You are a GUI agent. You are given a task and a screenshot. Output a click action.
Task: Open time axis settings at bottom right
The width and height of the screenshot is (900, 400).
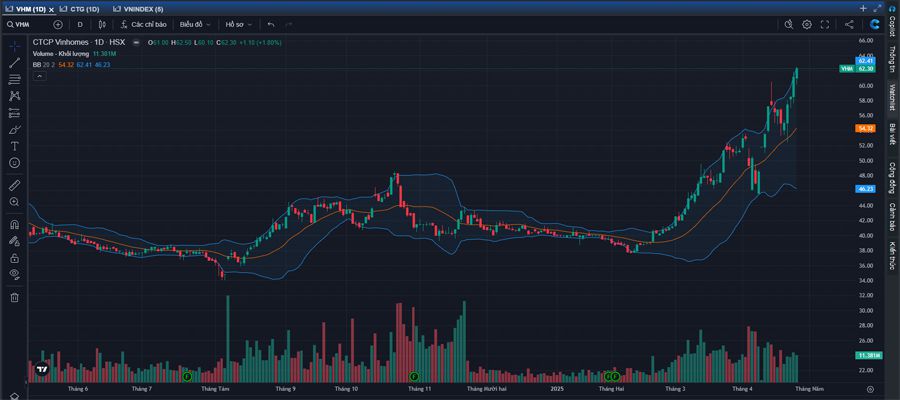870,389
